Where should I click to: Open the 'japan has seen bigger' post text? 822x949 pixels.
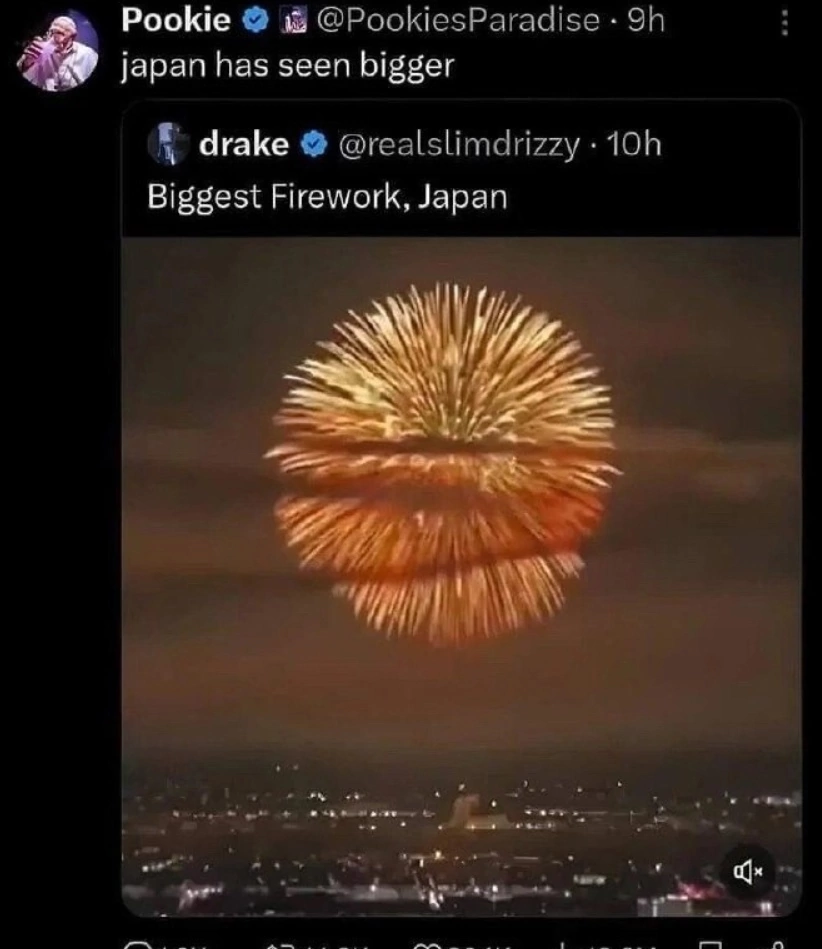point(288,65)
